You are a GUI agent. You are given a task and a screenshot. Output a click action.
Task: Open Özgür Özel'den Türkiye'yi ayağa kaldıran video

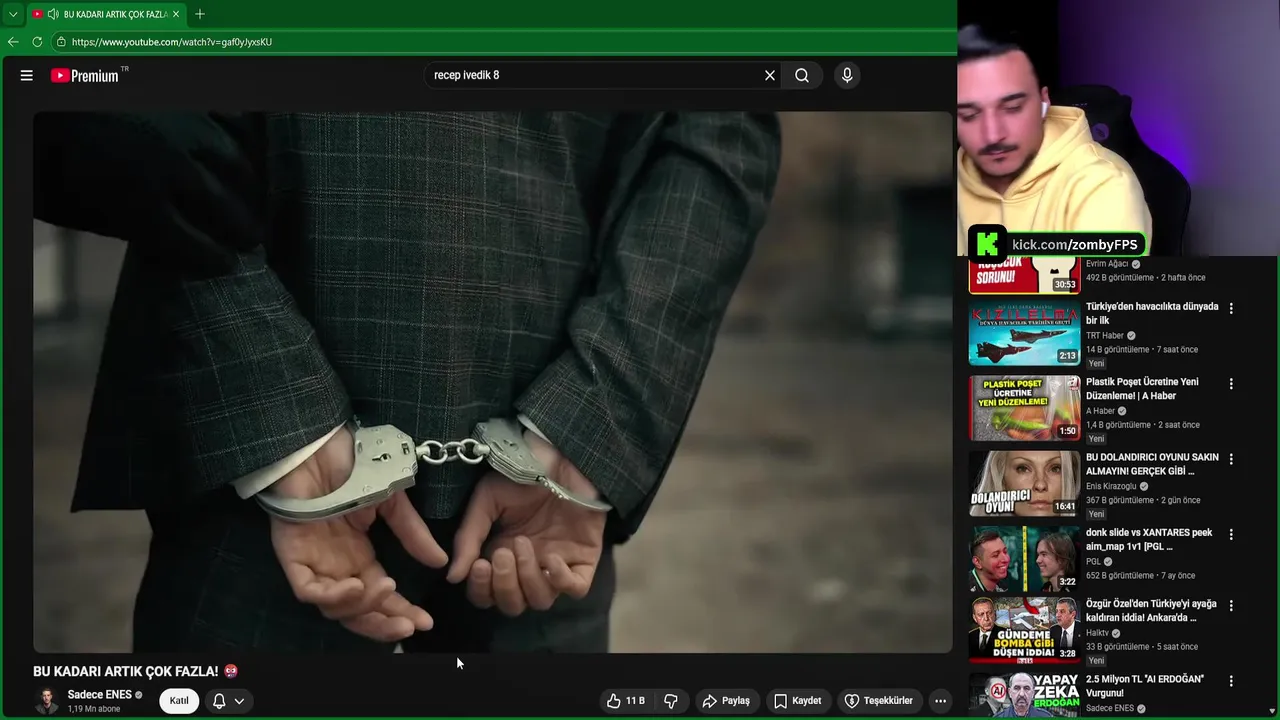tap(1151, 610)
